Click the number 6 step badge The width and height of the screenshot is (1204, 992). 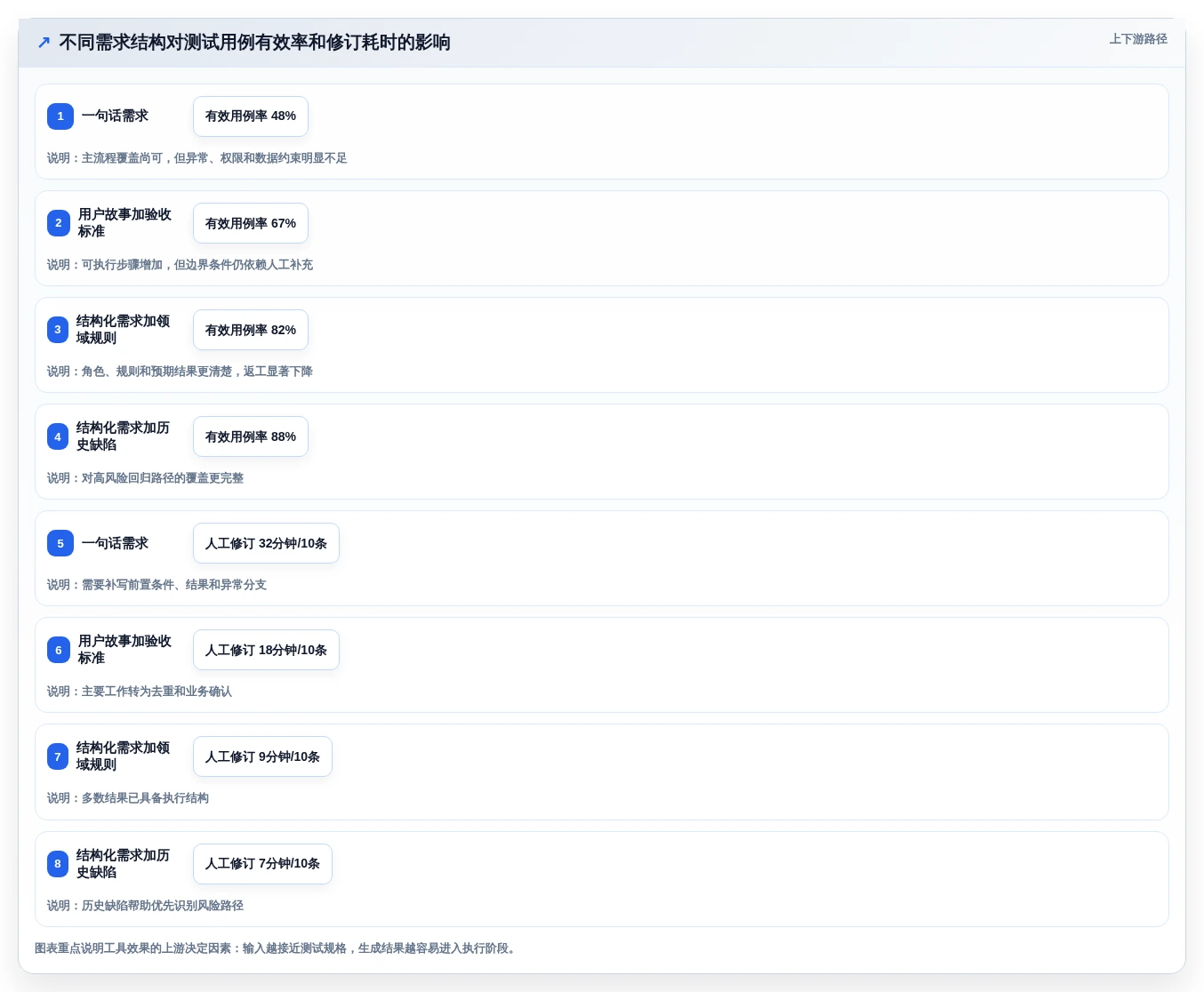pos(59,650)
